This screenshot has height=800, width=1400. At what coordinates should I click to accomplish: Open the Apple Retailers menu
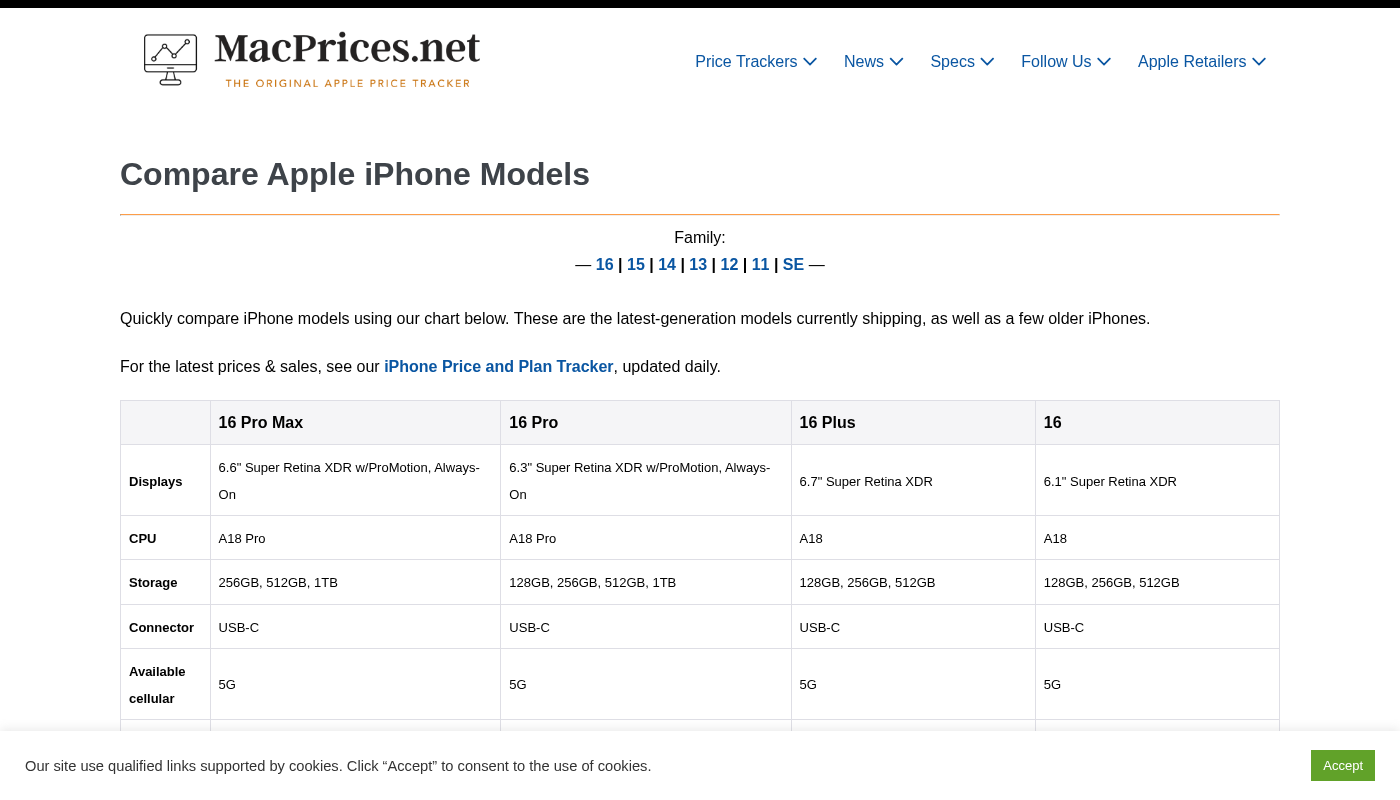pos(1192,62)
